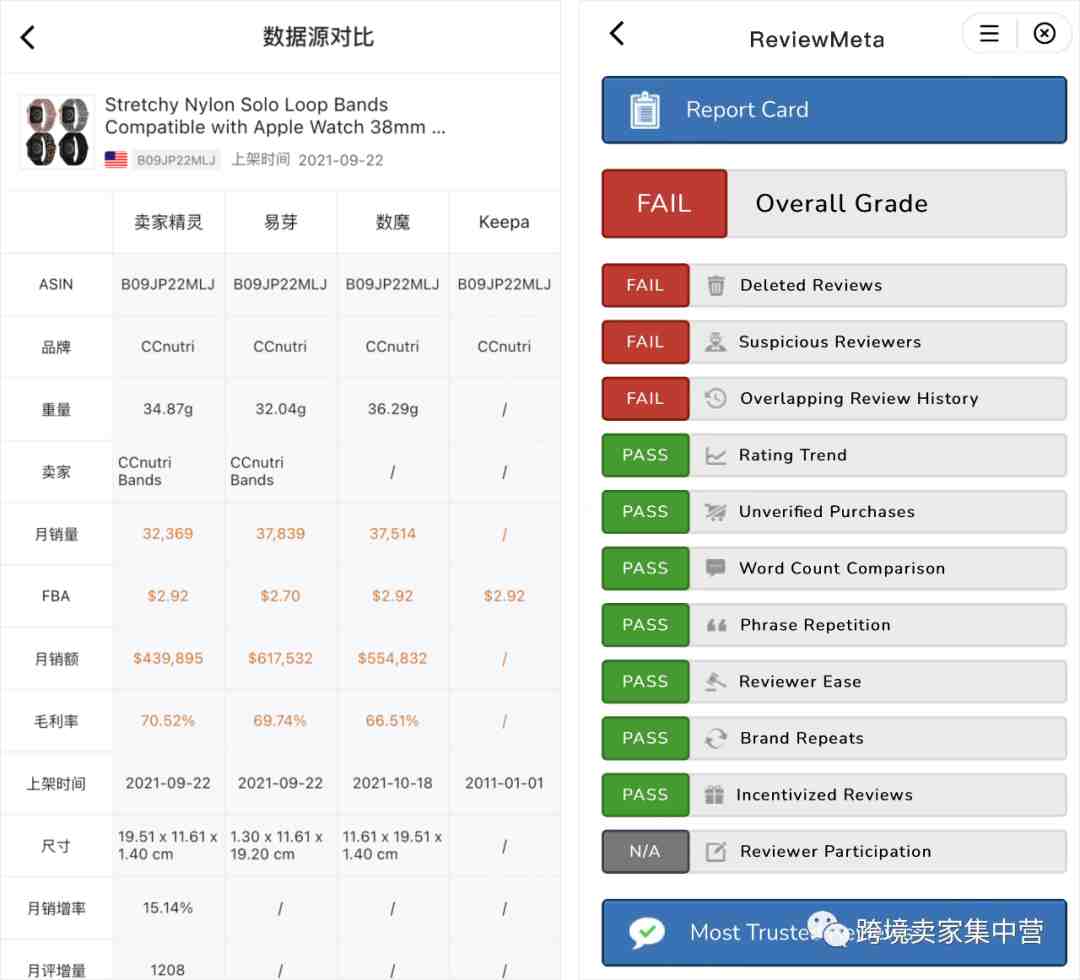Click the 月销额 value $617,532
Screen dimensions: 1080x980
(x=280, y=658)
